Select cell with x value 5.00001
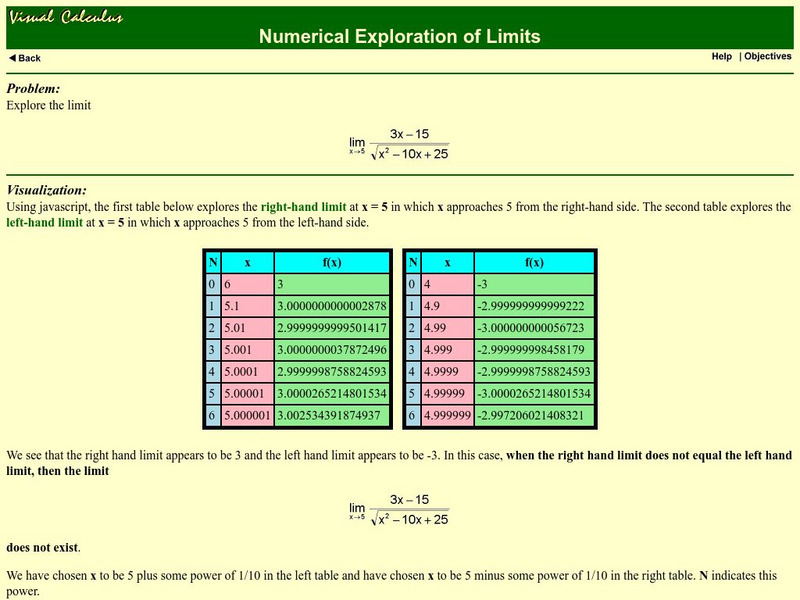Screen dimensions: 800x600 247,394
